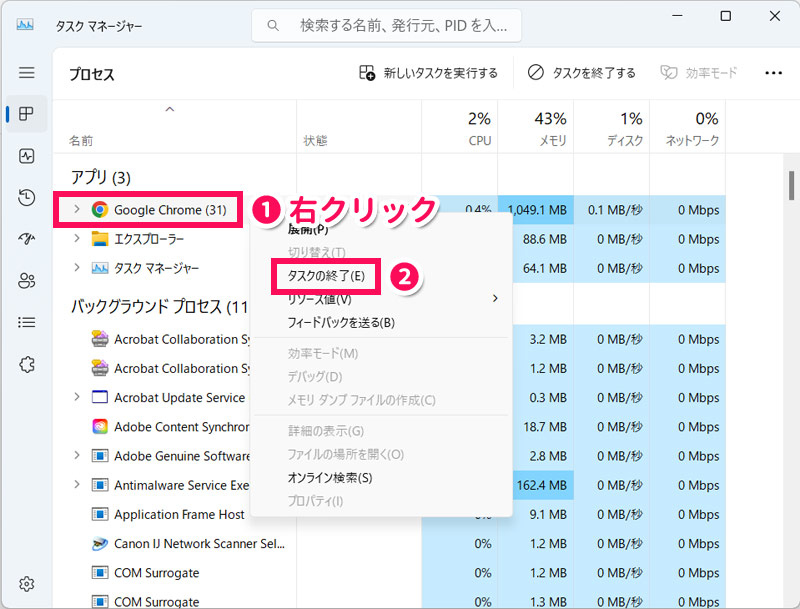Click the process search input field
Viewport: 800px width, 609px height.
(386, 25)
